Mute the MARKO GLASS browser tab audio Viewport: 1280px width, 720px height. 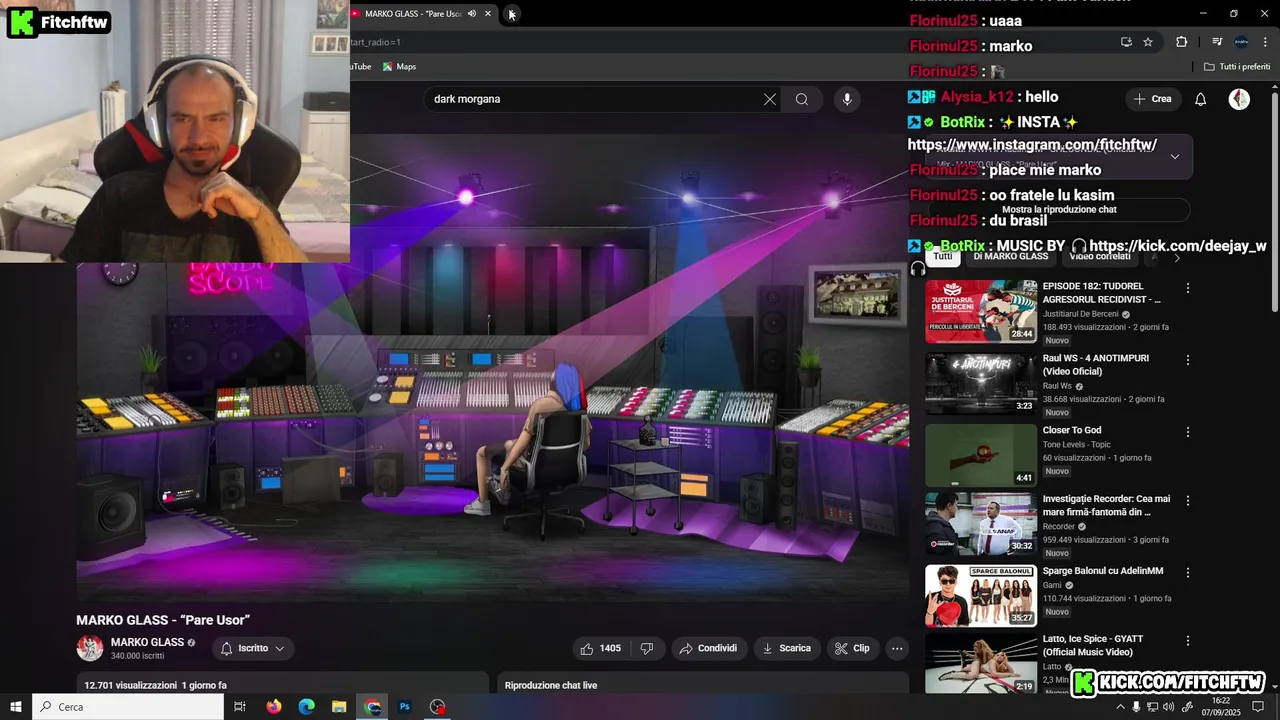471,14
